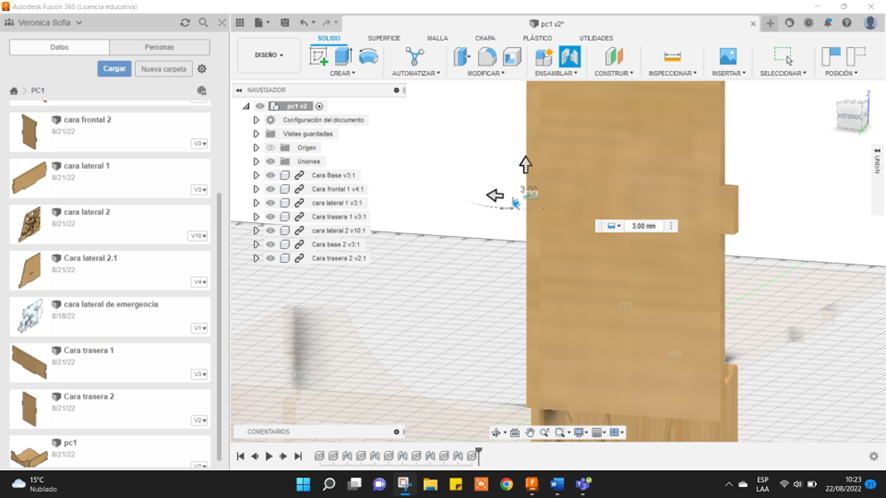
Task: Click the save icon in top toolbar
Action: [285, 23]
